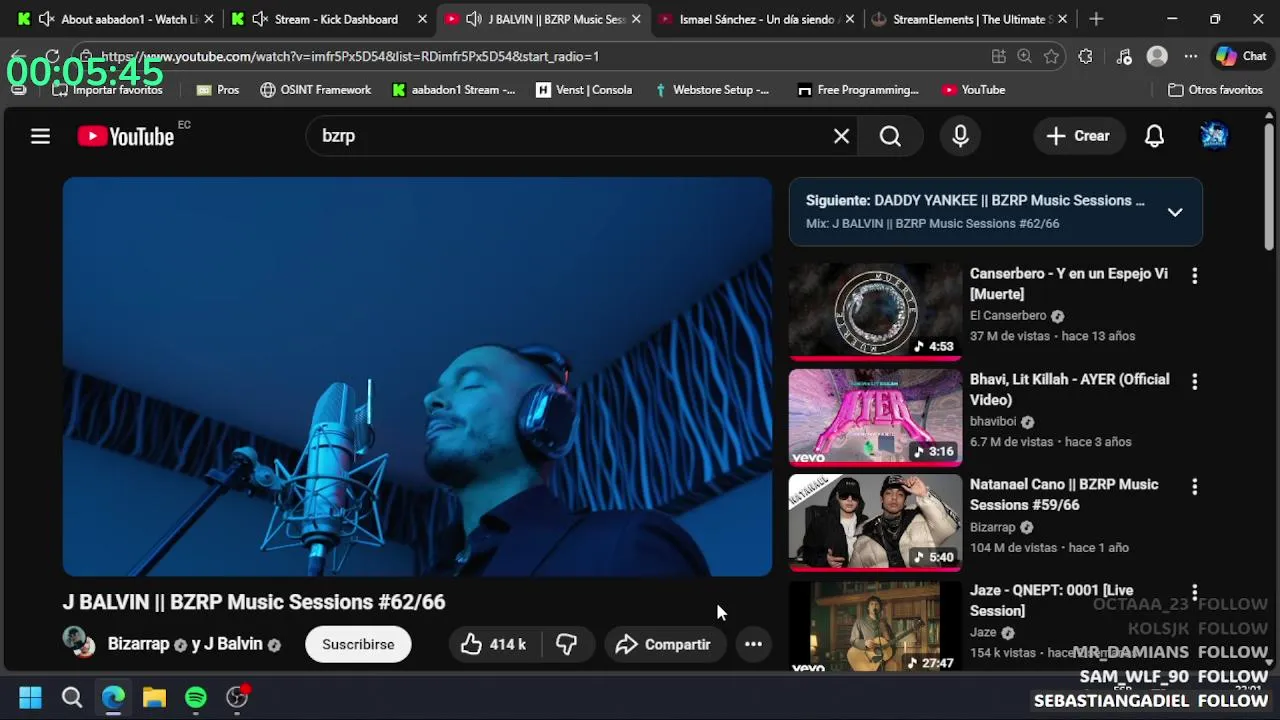
Task: Open the YouTube hamburger guide menu
Action: coord(40,136)
